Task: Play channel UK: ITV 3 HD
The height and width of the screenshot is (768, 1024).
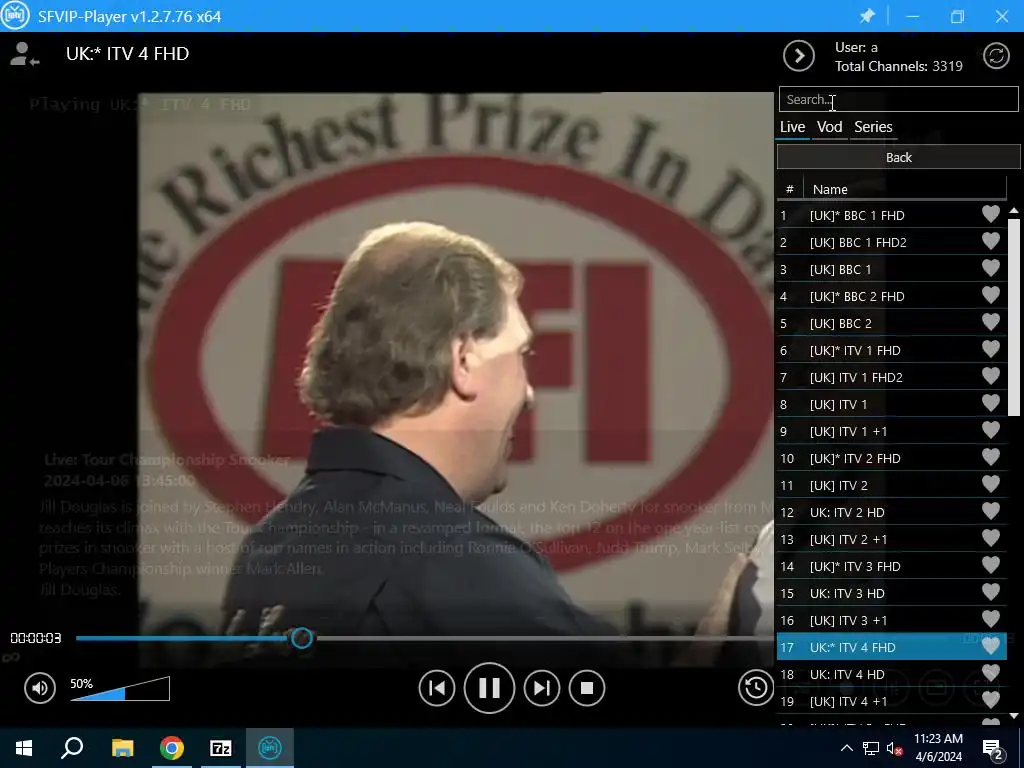Action: (891, 593)
